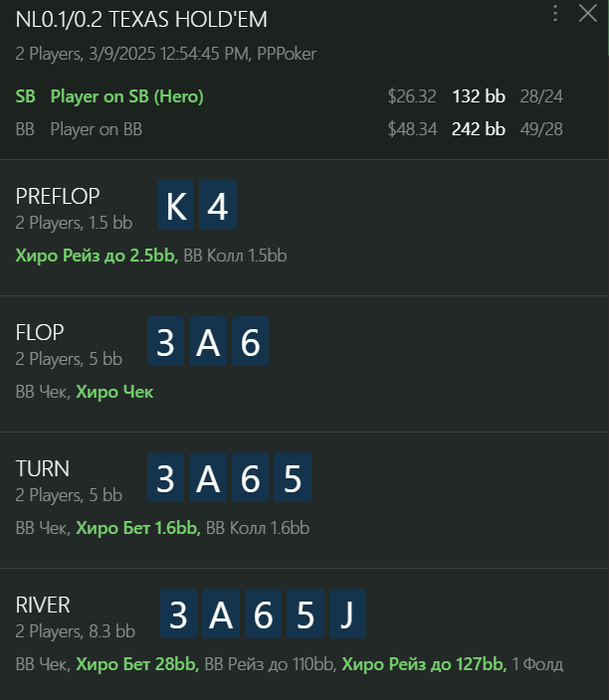
Task: Click the NL0.1/0.2 TEXAS HOLD'EM title
Action: (141, 20)
